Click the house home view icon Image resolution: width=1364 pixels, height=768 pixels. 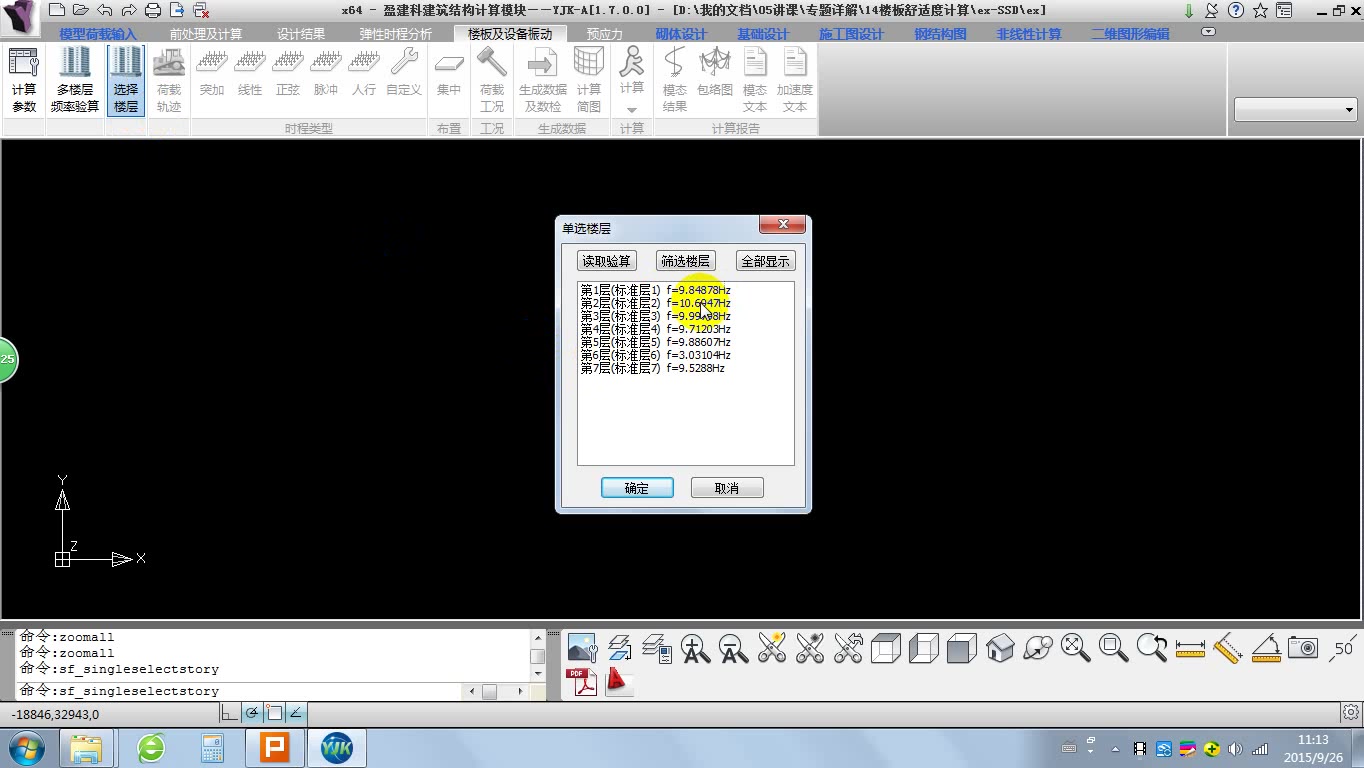(1000, 648)
